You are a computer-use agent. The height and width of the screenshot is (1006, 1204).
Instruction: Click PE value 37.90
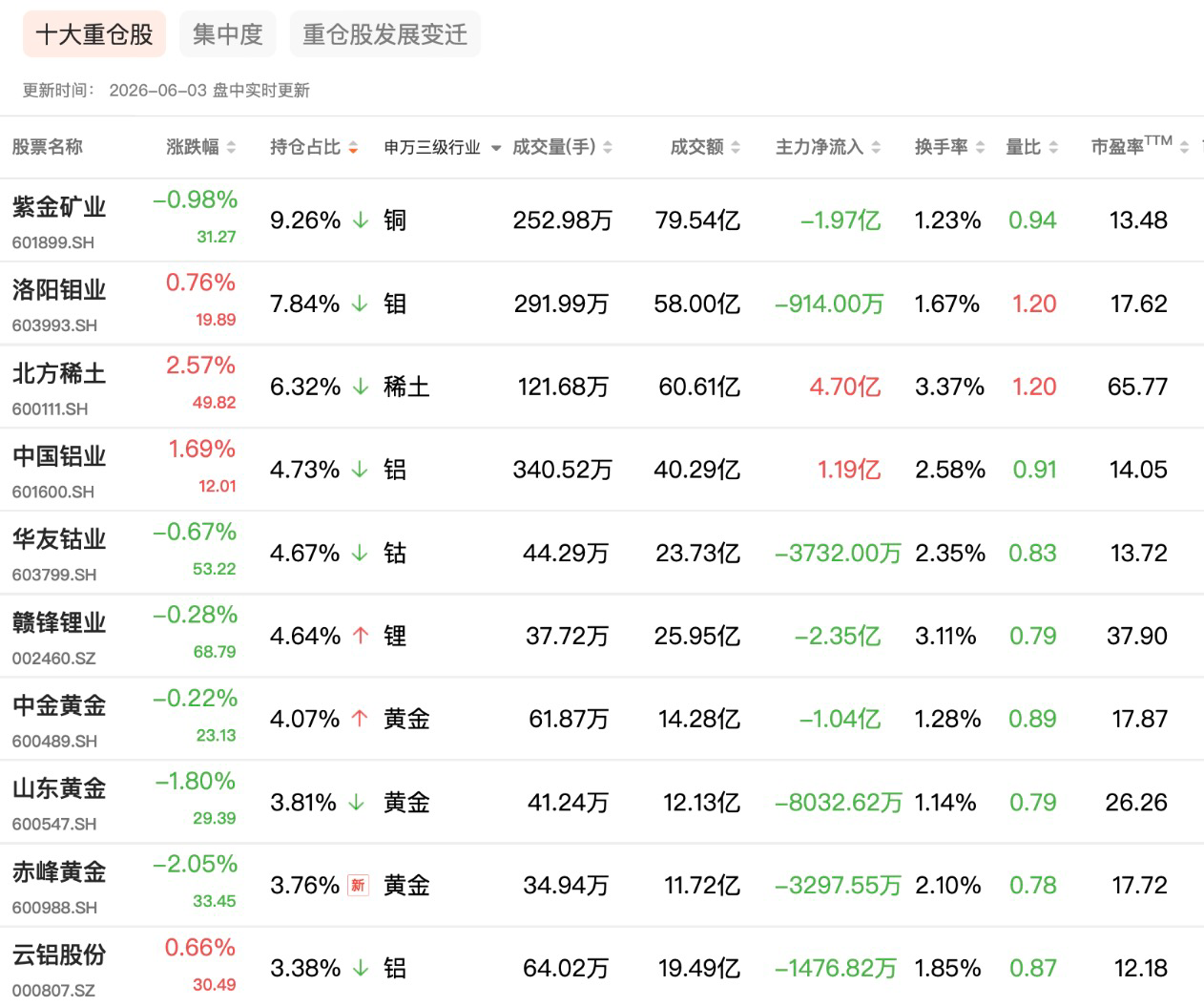(x=1137, y=636)
